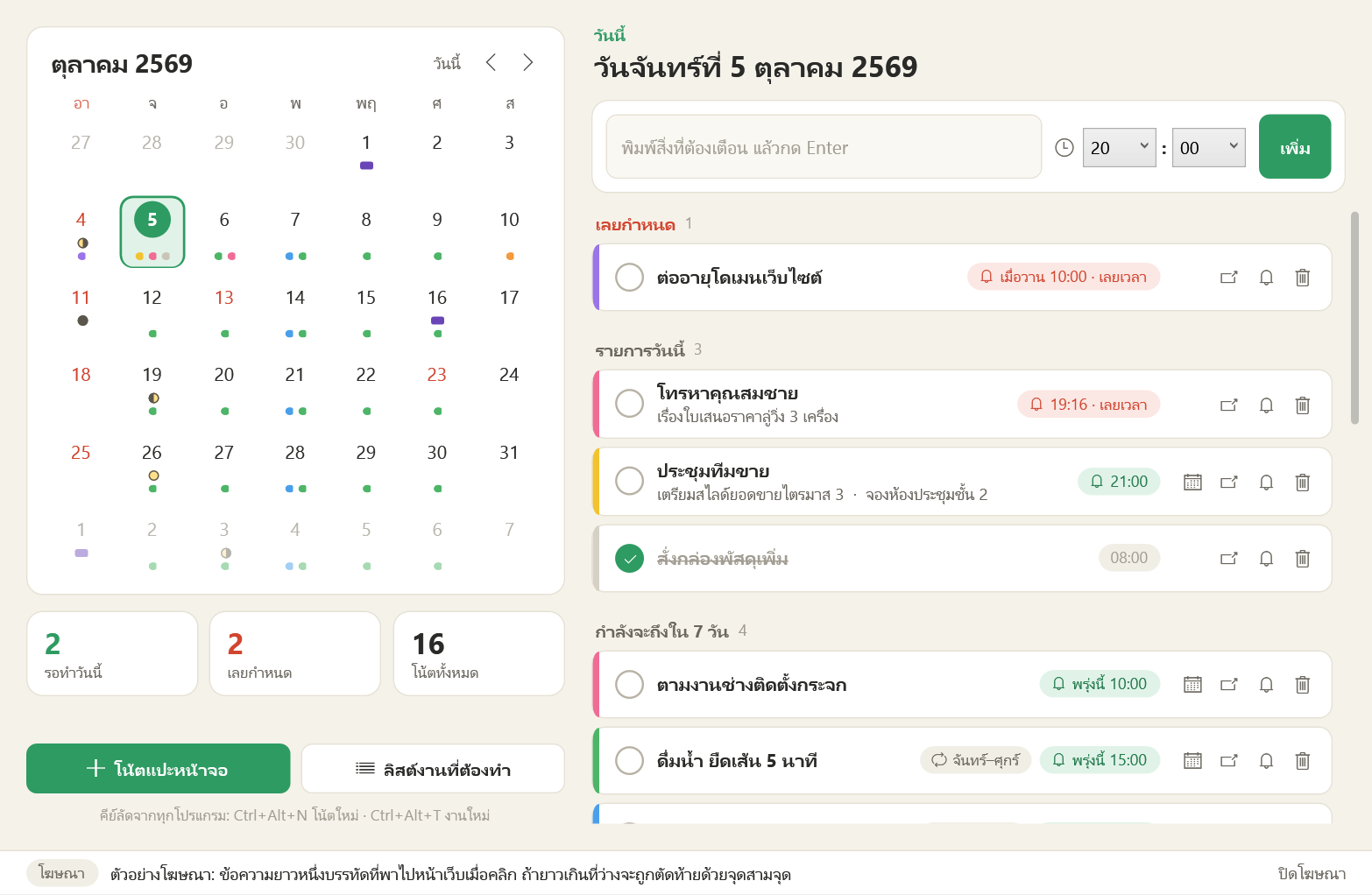The image size is (1372, 895).
Task: Check off the โทรหาคุณสมชาย task
Action: point(629,404)
